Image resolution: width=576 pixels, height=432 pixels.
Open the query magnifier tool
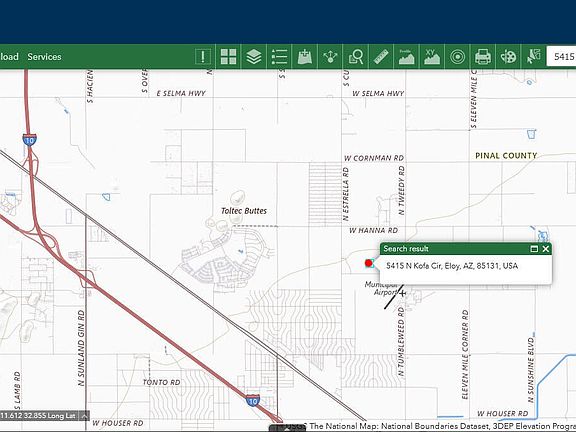click(x=356, y=57)
